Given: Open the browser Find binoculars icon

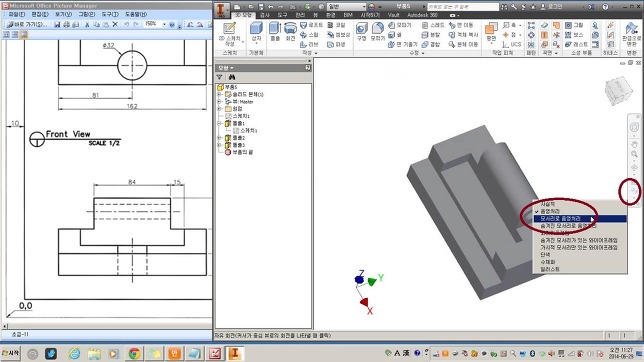Looking at the screenshot, I should point(232,77).
